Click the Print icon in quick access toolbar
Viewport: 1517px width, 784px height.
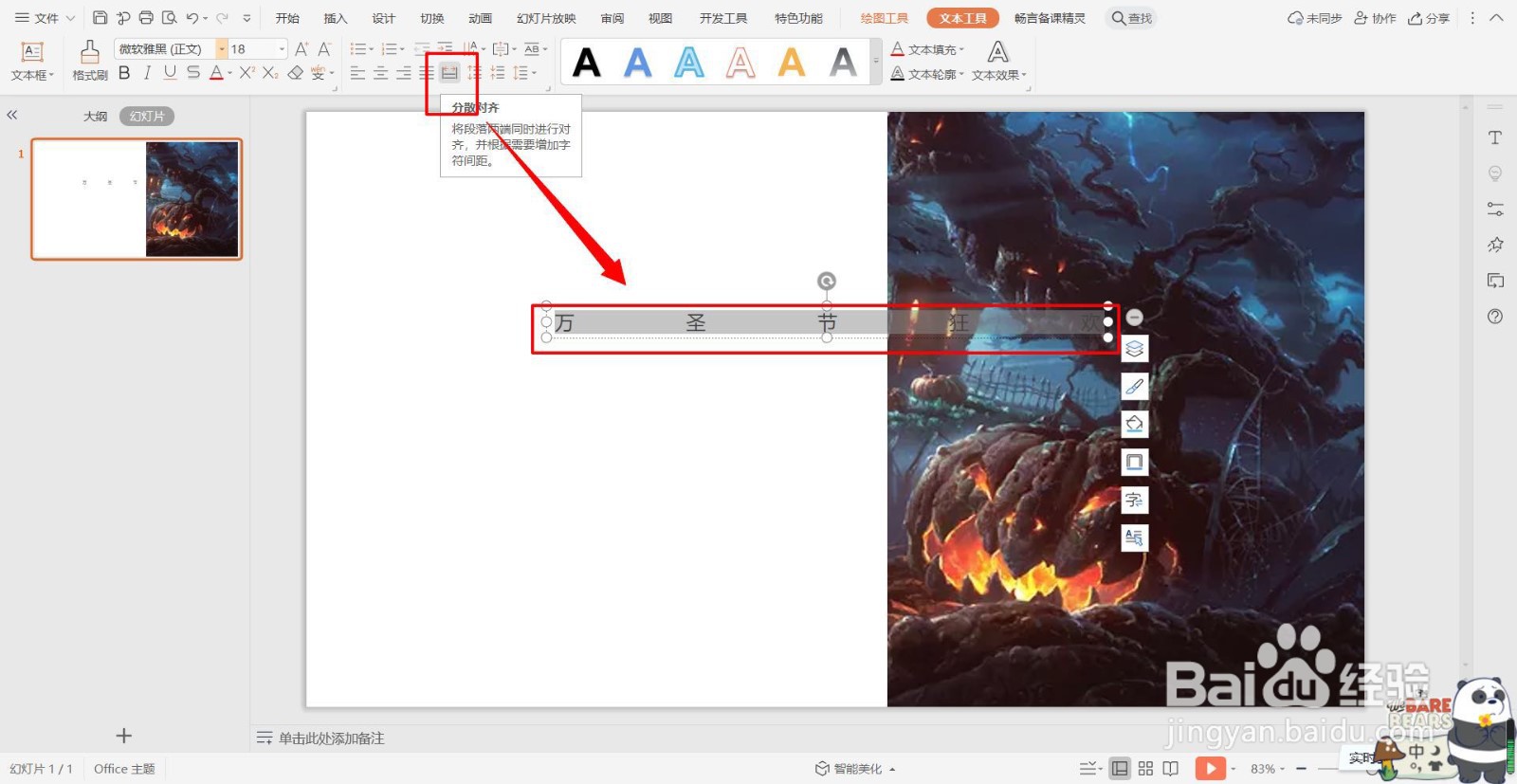pos(145,18)
